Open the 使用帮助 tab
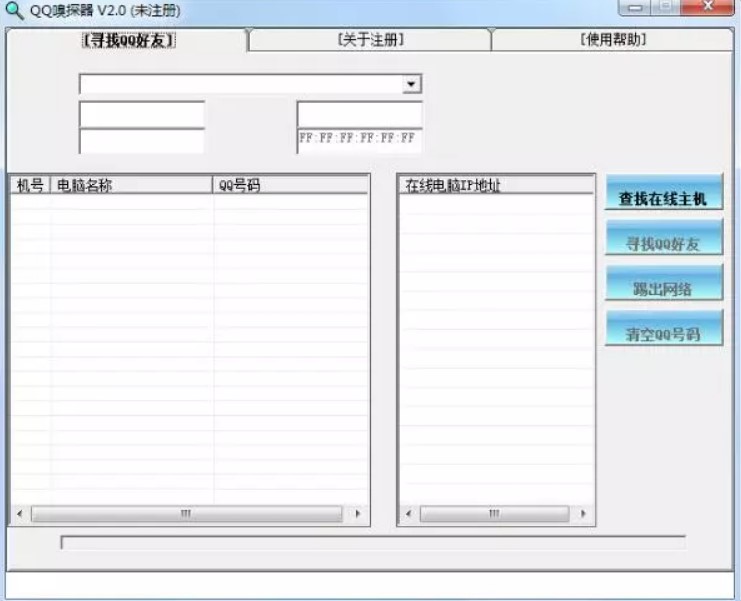This screenshot has height=601, width=741. 613,40
